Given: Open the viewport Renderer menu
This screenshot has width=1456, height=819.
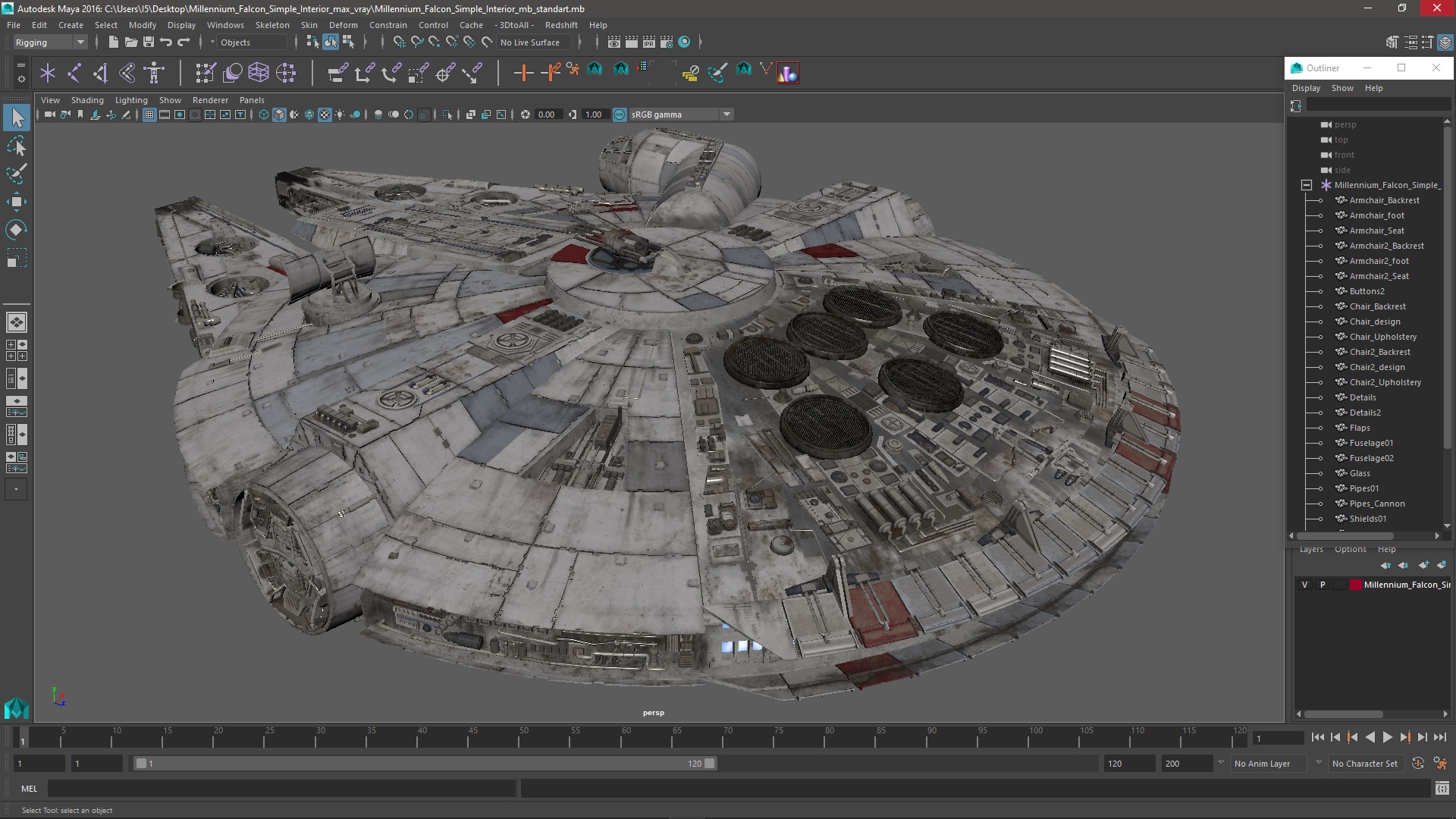Looking at the screenshot, I should click(210, 100).
